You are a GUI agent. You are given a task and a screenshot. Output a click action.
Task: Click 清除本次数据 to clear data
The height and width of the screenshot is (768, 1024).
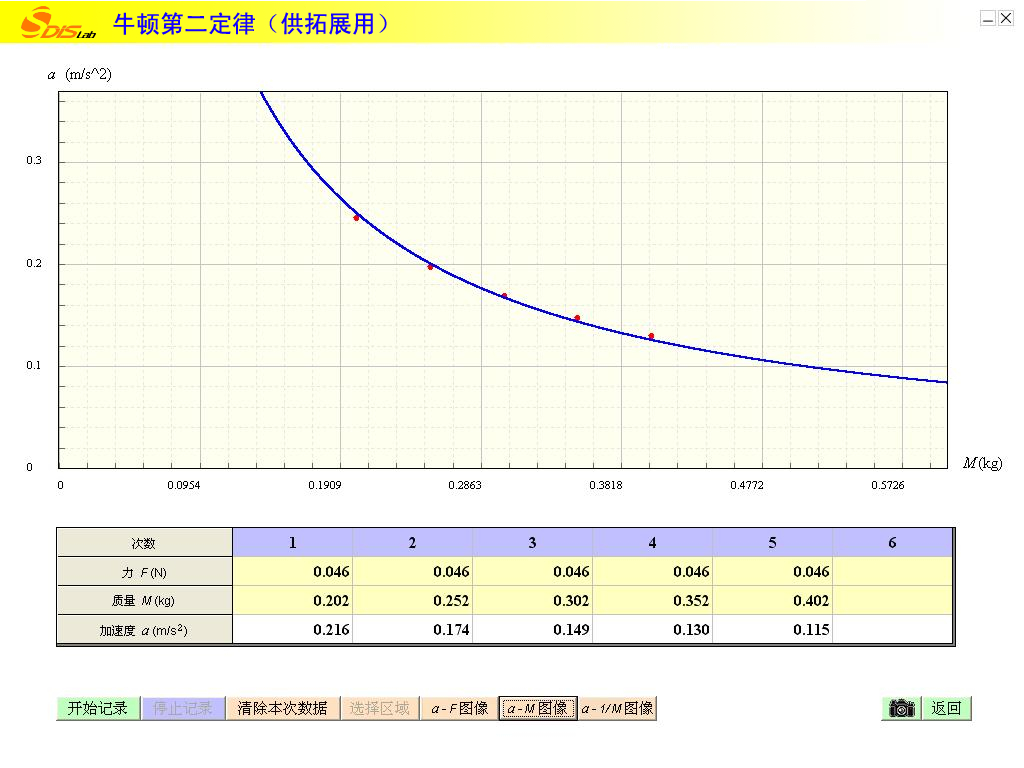tap(282, 708)
